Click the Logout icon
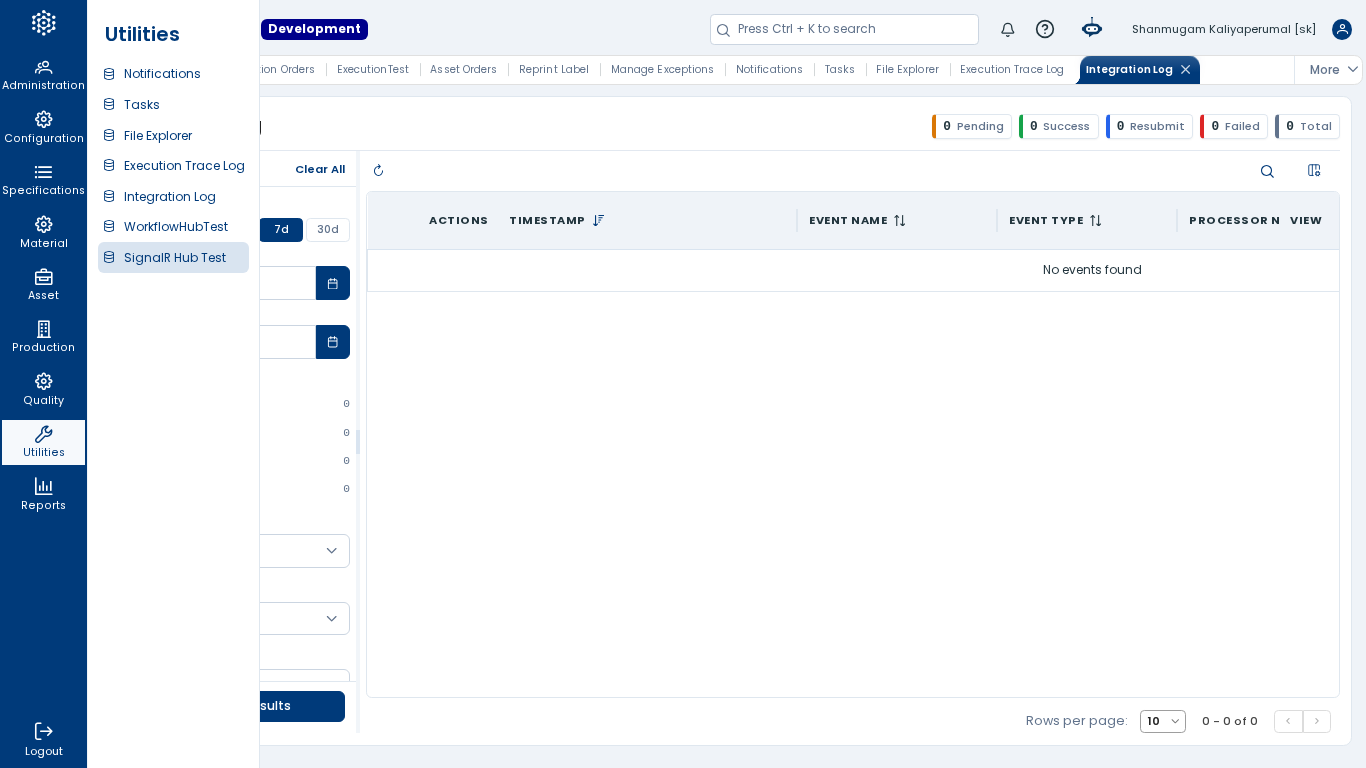 pos(43,731)
